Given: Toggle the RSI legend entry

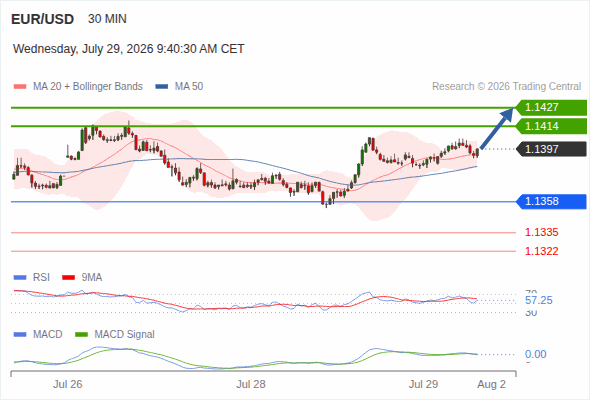Looking at the screenshot, I should click(x=32, y=277).
